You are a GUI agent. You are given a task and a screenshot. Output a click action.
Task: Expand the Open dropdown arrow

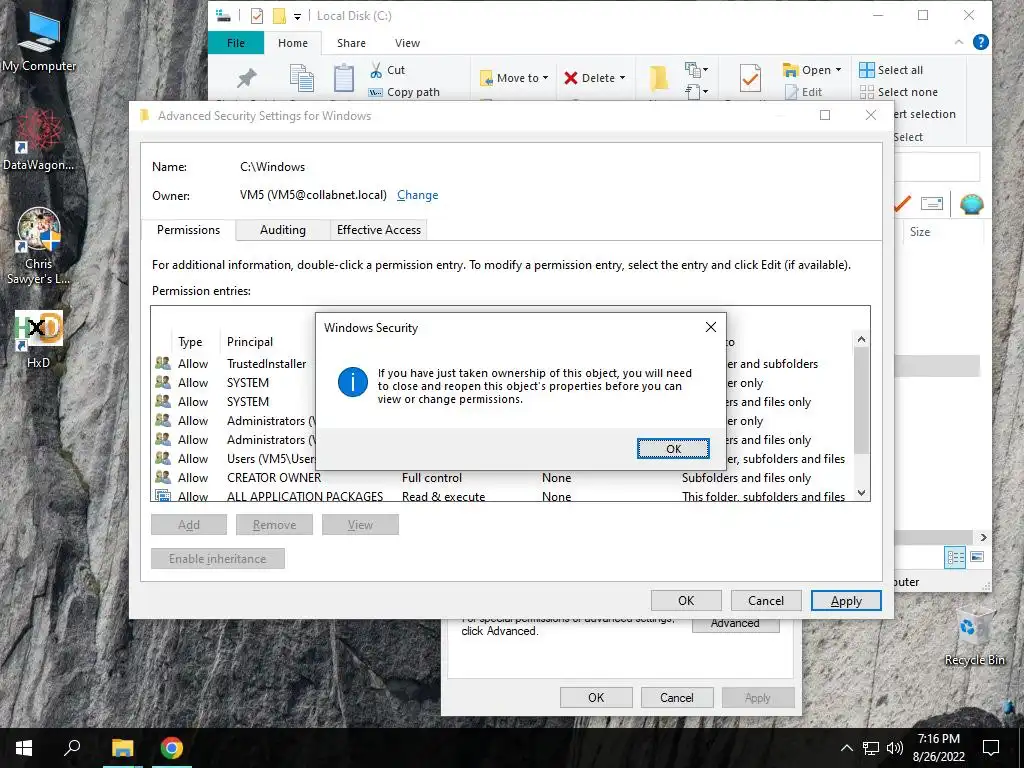tap(839, 70)
